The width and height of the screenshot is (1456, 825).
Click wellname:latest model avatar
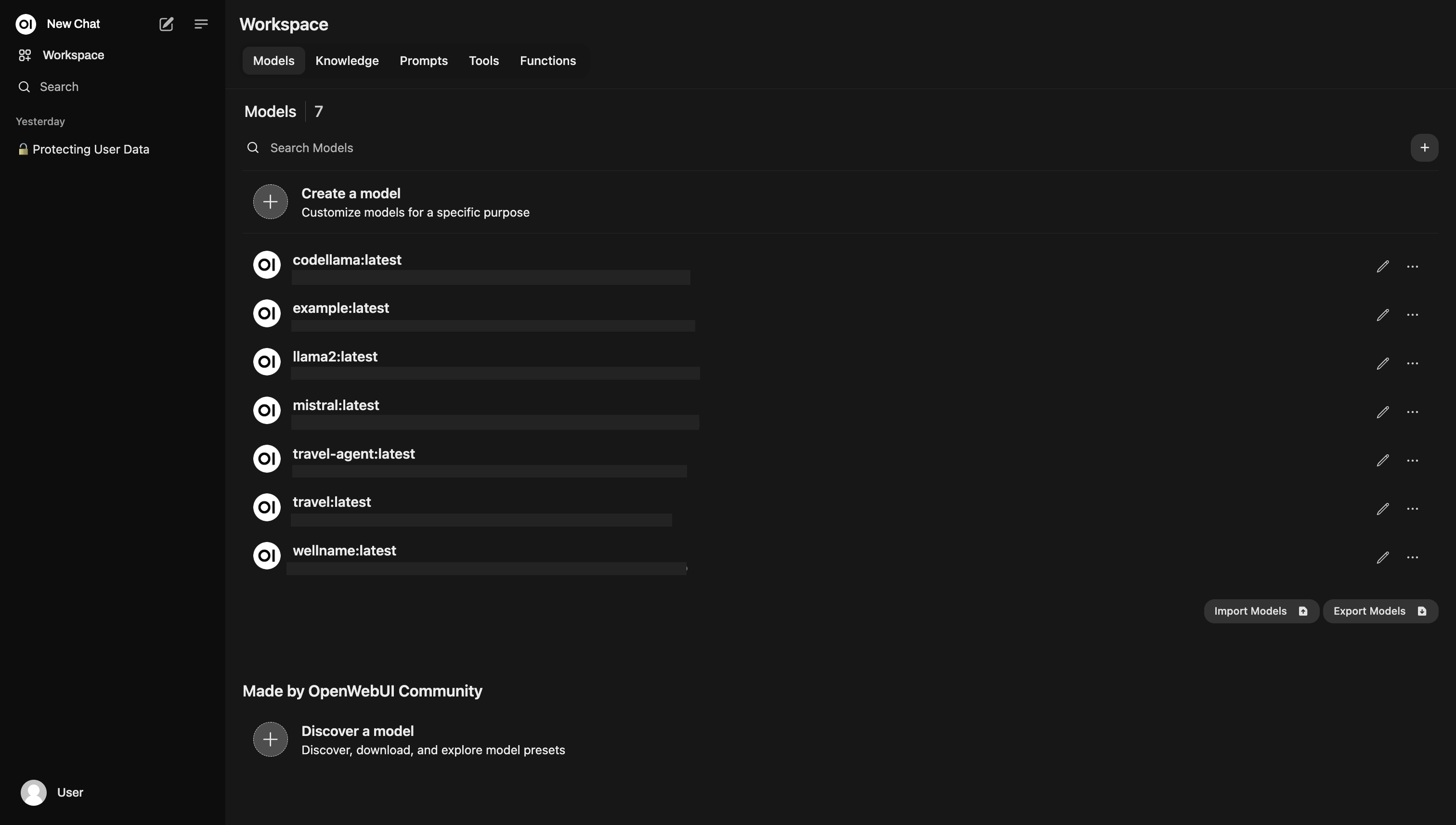tap(267, 556)
